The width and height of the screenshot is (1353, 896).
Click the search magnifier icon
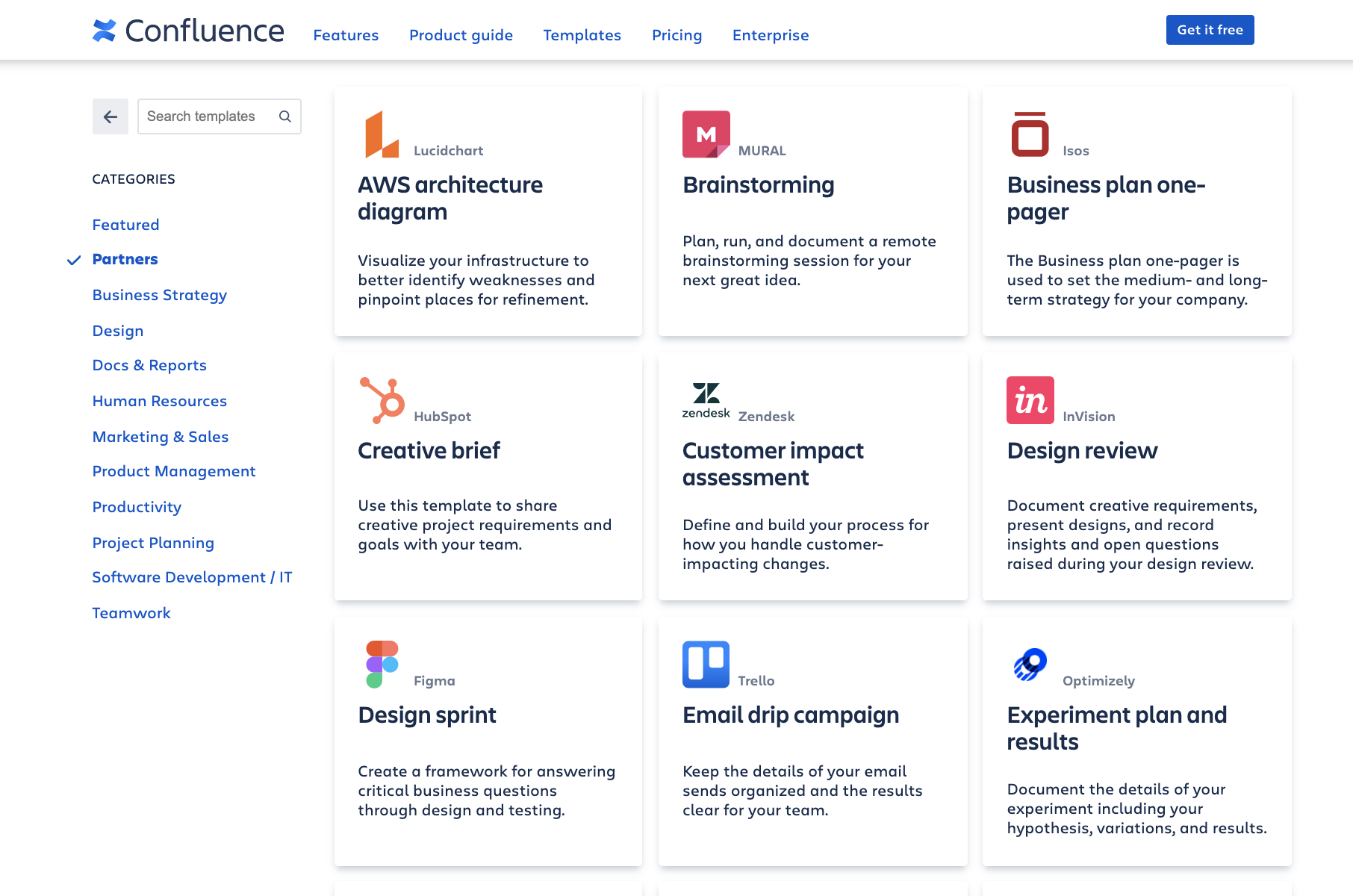(x=285, y=116)
